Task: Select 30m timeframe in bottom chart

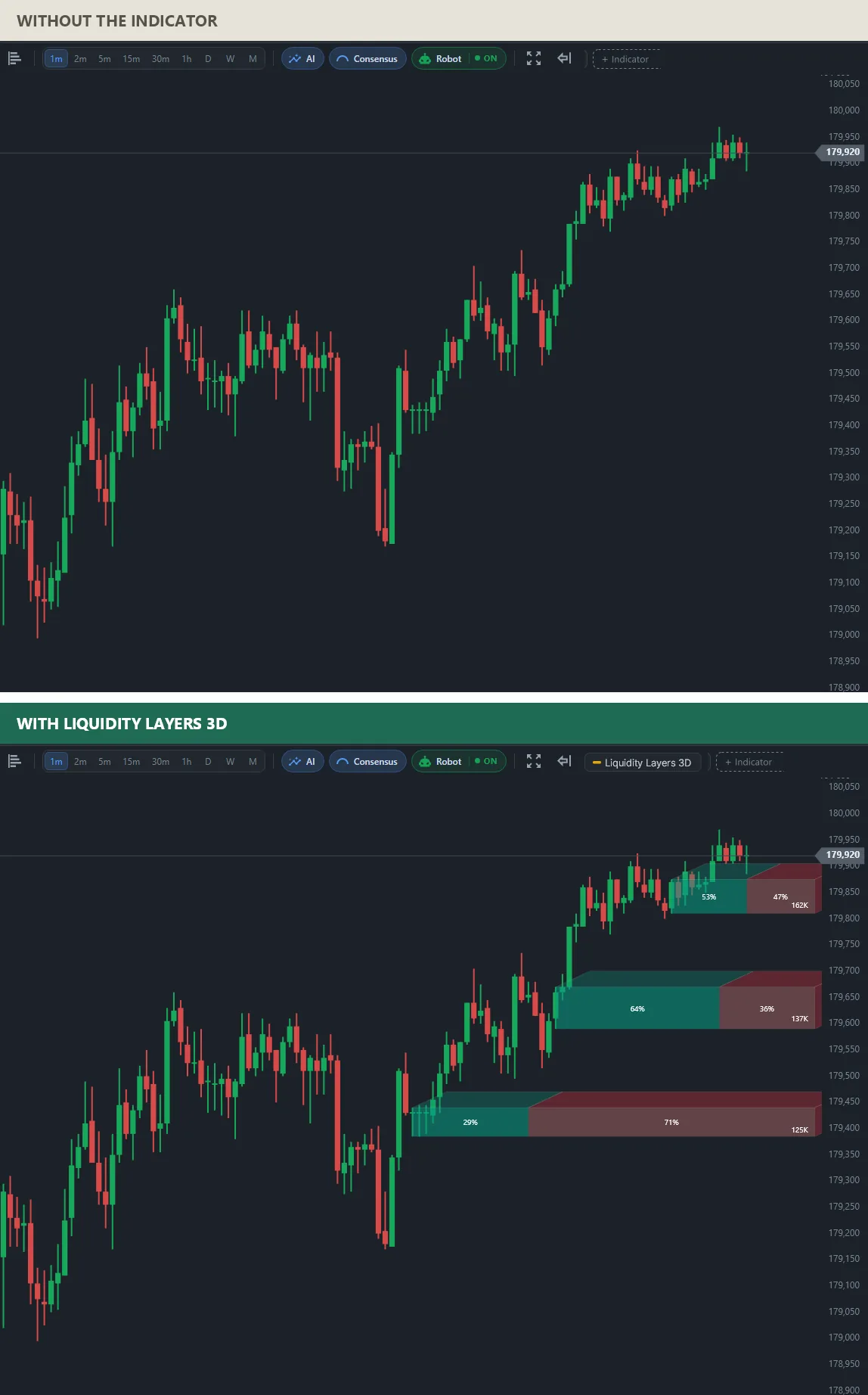Action: pyautogui.click(x=160, y=761)
